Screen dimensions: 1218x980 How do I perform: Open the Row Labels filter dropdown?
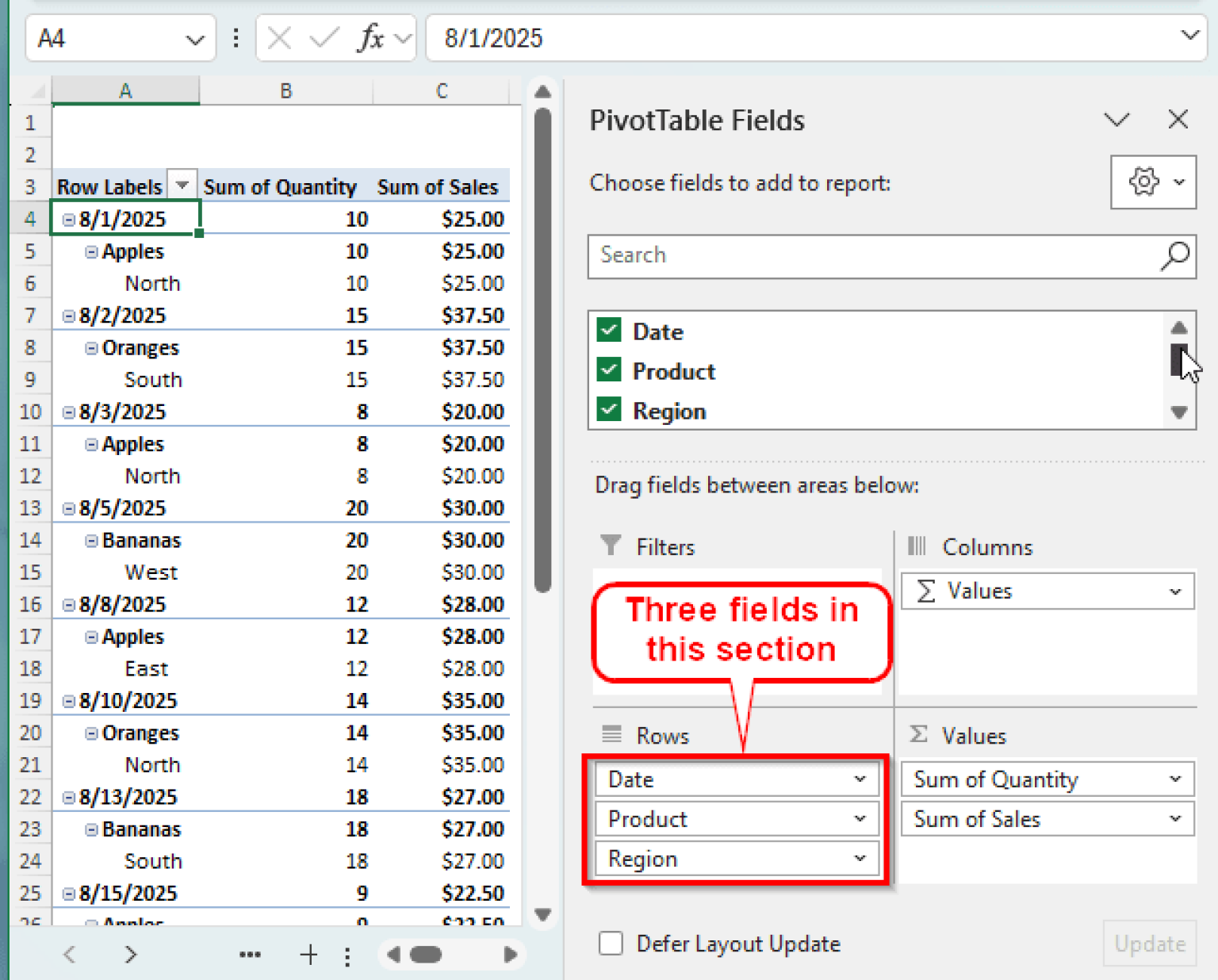[x=182, y=184]
